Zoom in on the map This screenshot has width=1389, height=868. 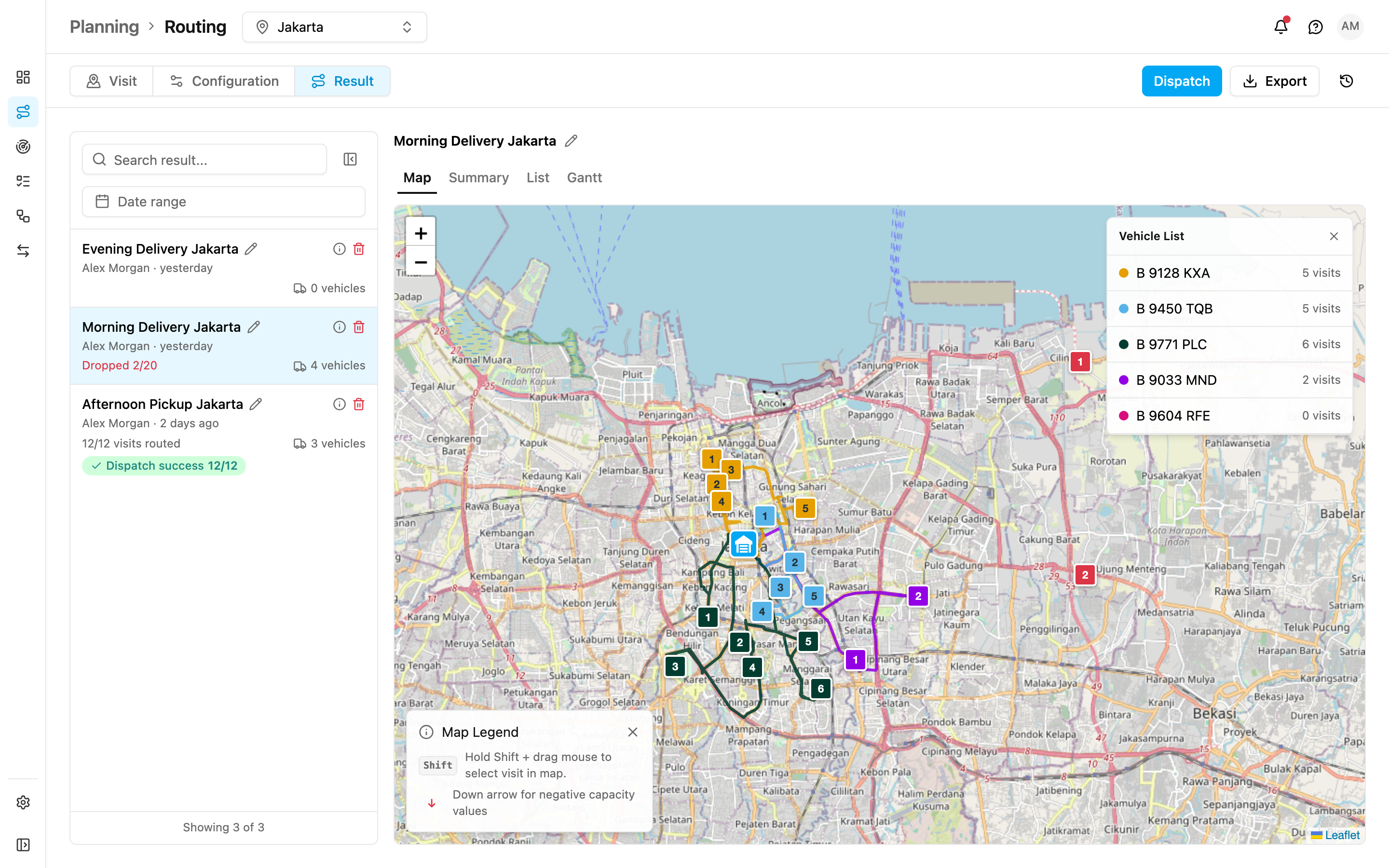click(421, 232)
